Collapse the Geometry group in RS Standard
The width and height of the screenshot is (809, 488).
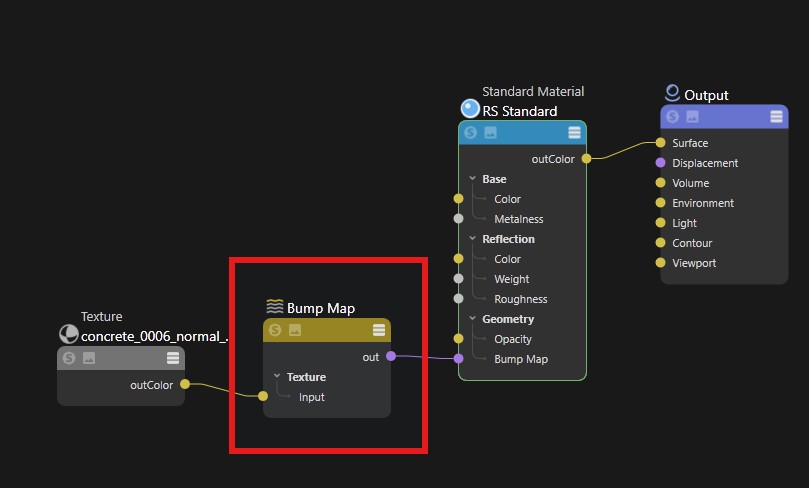(x=473, y=318)
